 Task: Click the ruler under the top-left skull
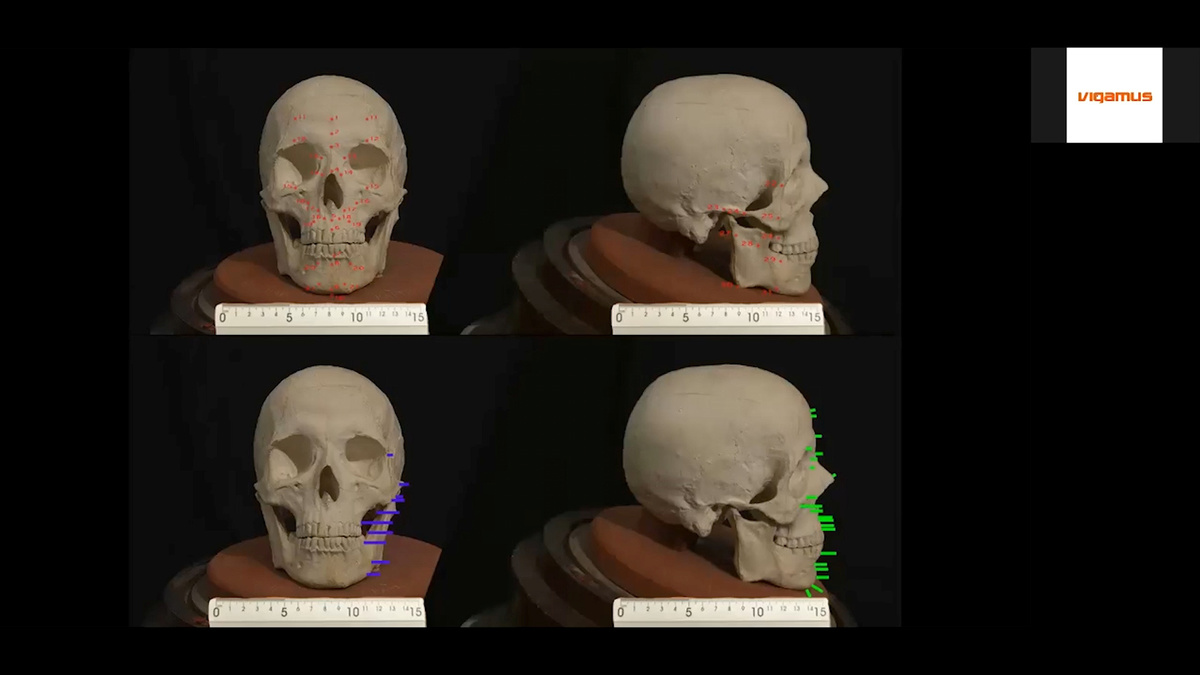(x=321, y=318)
